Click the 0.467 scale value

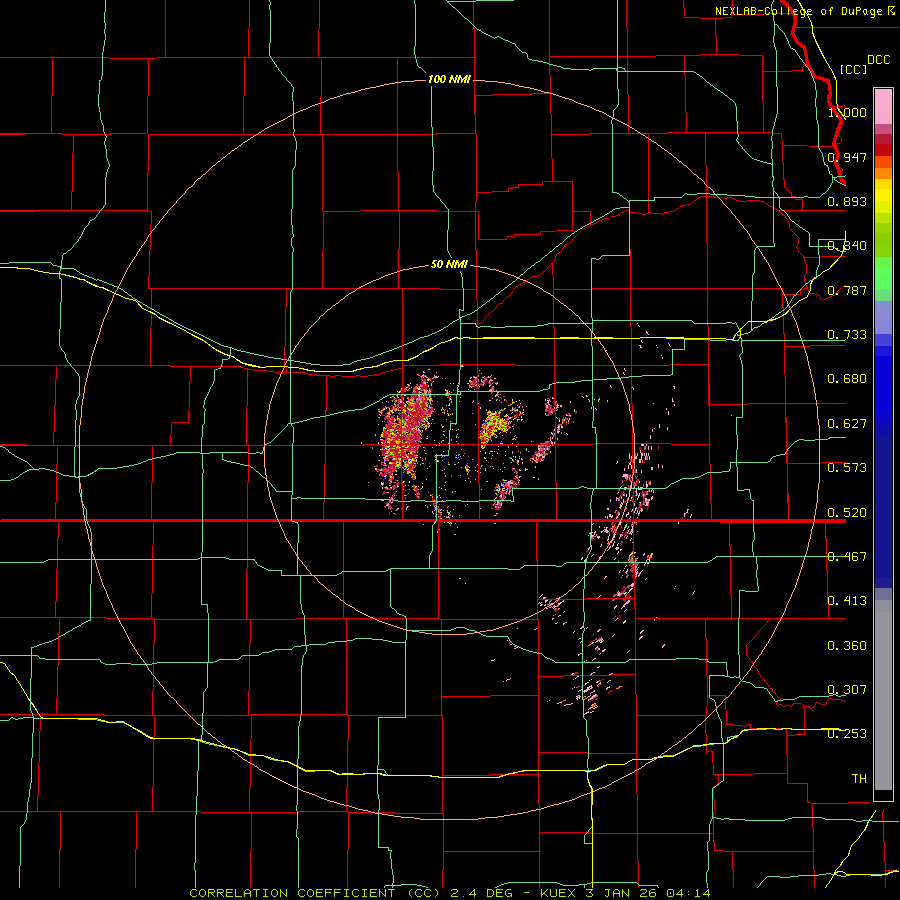[847, 557]
